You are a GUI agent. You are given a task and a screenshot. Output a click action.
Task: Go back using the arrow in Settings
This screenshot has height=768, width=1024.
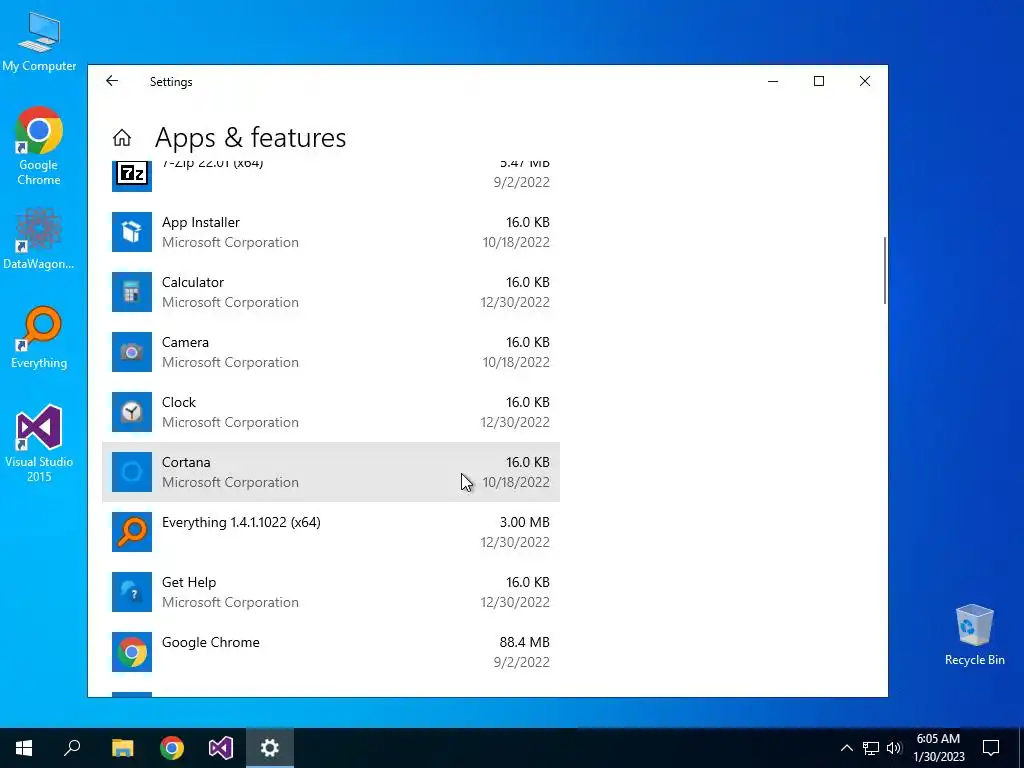point(112,81)
